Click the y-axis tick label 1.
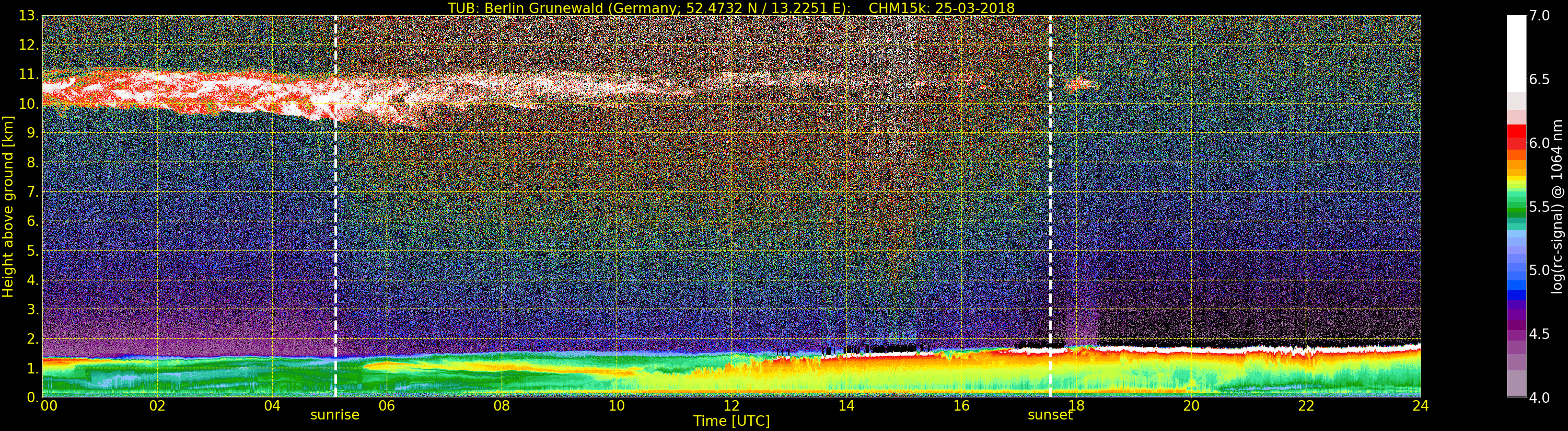 click(33, 368)
